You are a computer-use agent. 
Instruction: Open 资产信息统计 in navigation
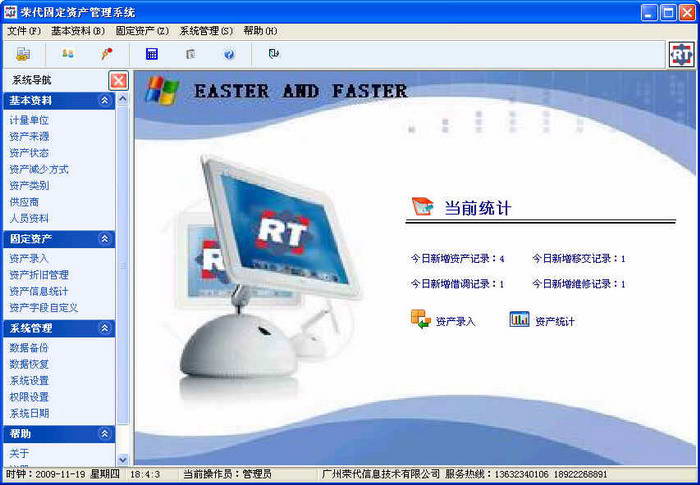coord(39,291)
